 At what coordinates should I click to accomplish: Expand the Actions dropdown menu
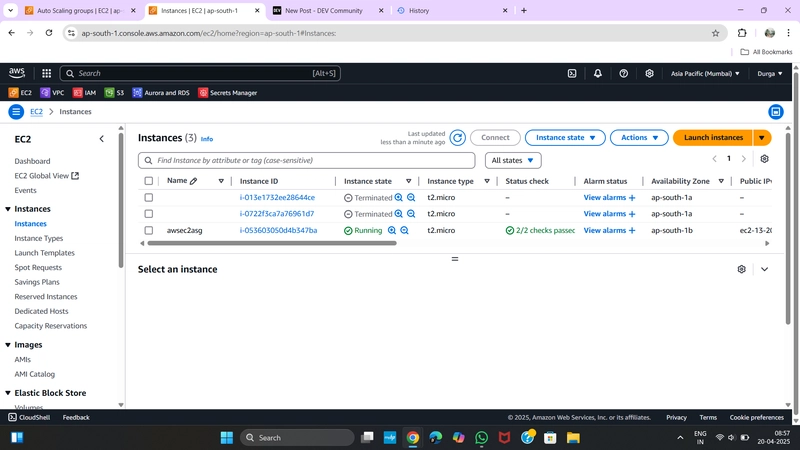(x=639, y=138)
